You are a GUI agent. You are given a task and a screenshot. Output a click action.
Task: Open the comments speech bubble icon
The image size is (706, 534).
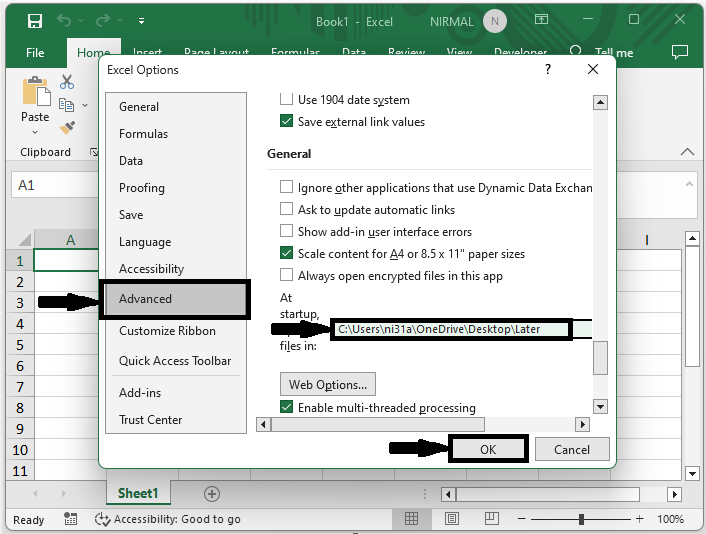click(x=679, y=52)
